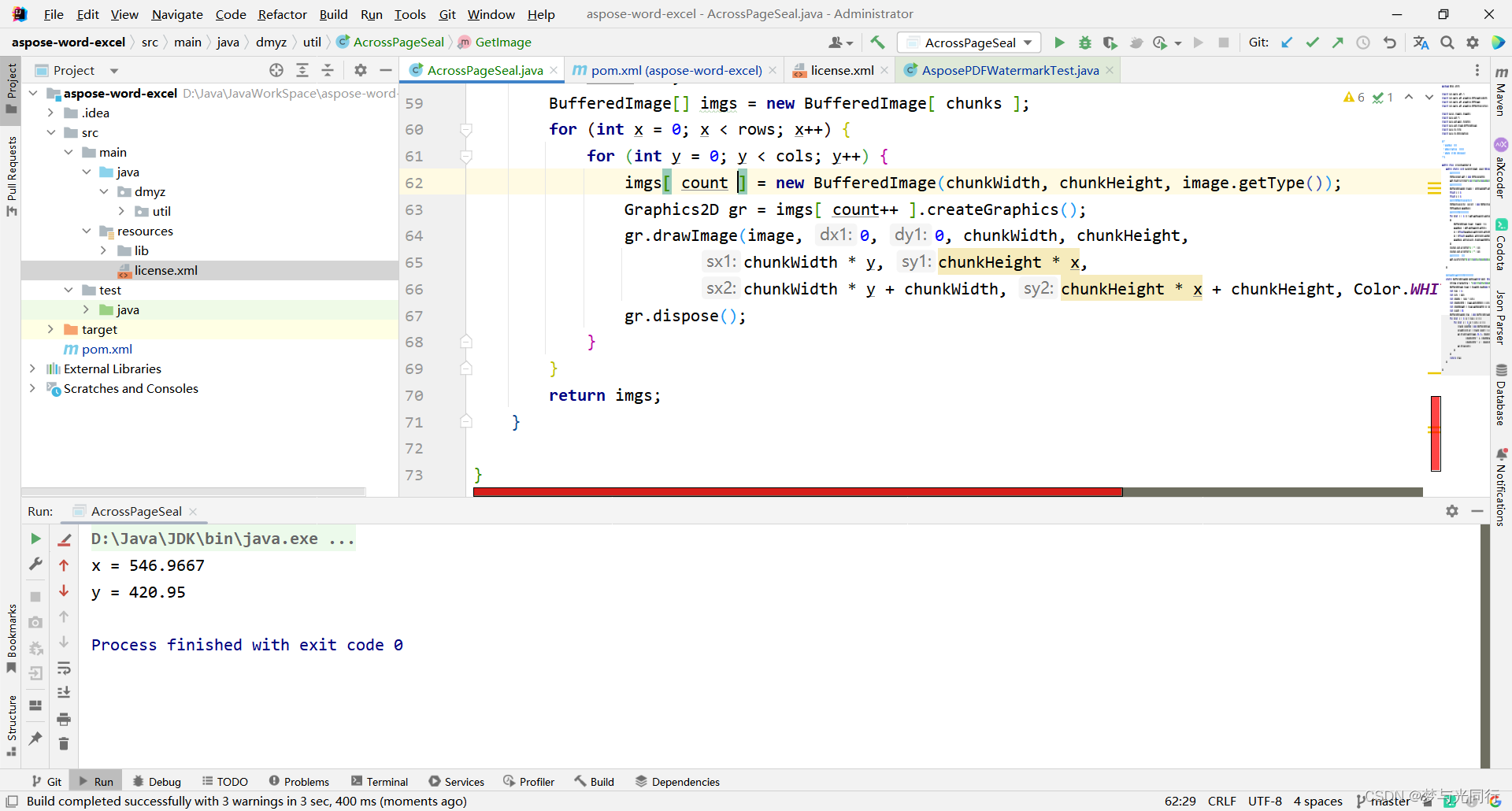Open Run panel settings gear

click(1452, 511)
